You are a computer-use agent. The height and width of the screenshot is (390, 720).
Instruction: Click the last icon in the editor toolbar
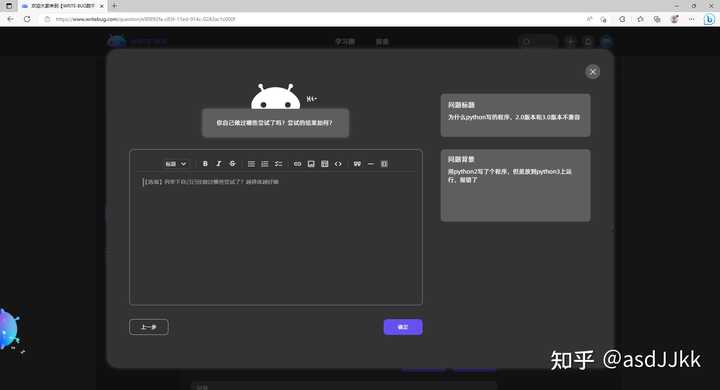(x=384, y=164)
